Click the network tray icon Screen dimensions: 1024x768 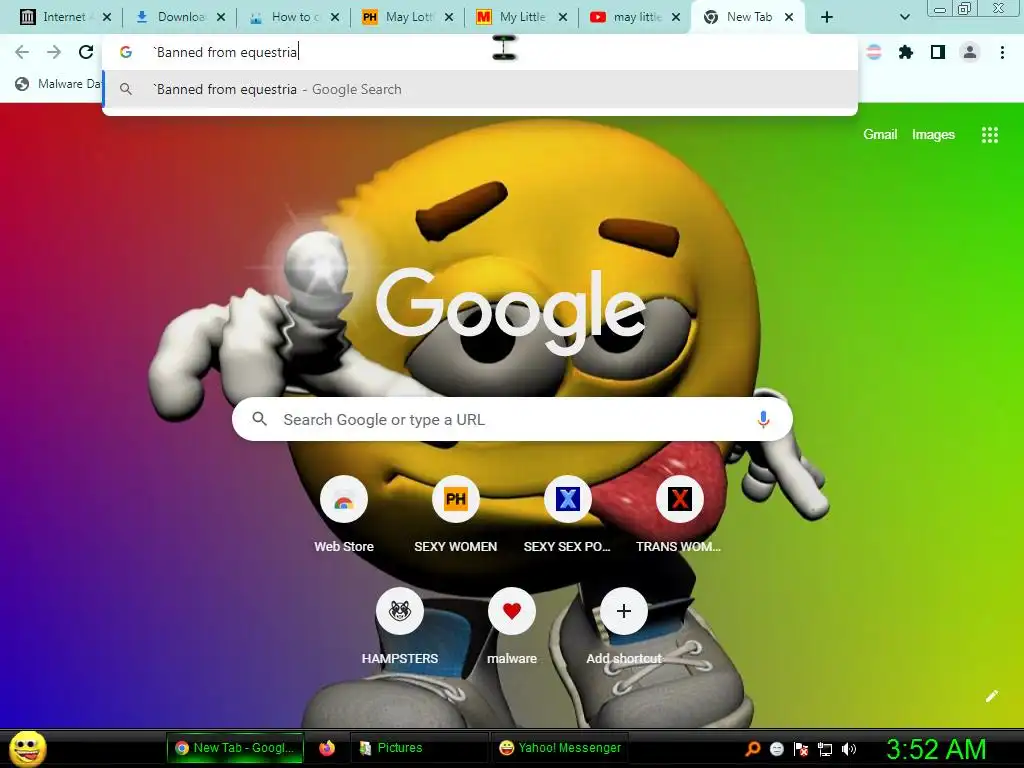pos(825,749)
